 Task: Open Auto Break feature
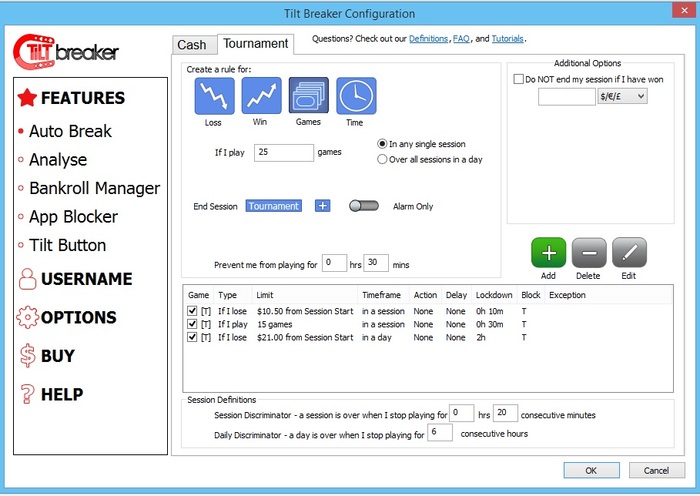pos(70,131)
